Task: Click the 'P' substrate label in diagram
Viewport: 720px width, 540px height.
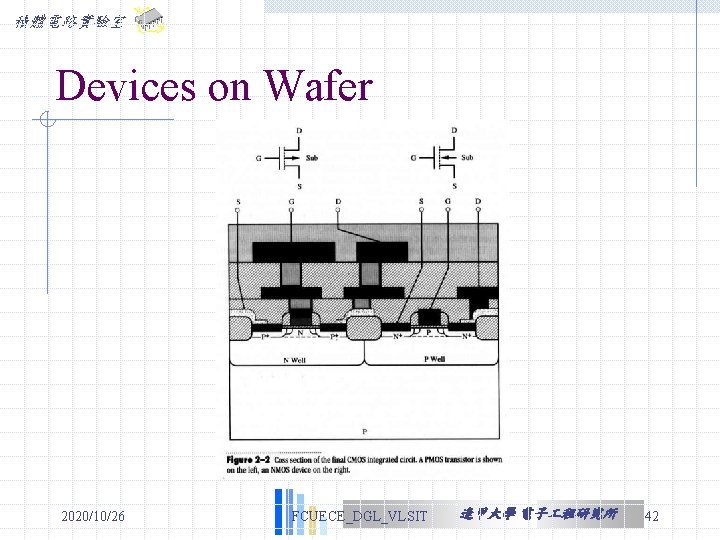Action: point(365,431)
